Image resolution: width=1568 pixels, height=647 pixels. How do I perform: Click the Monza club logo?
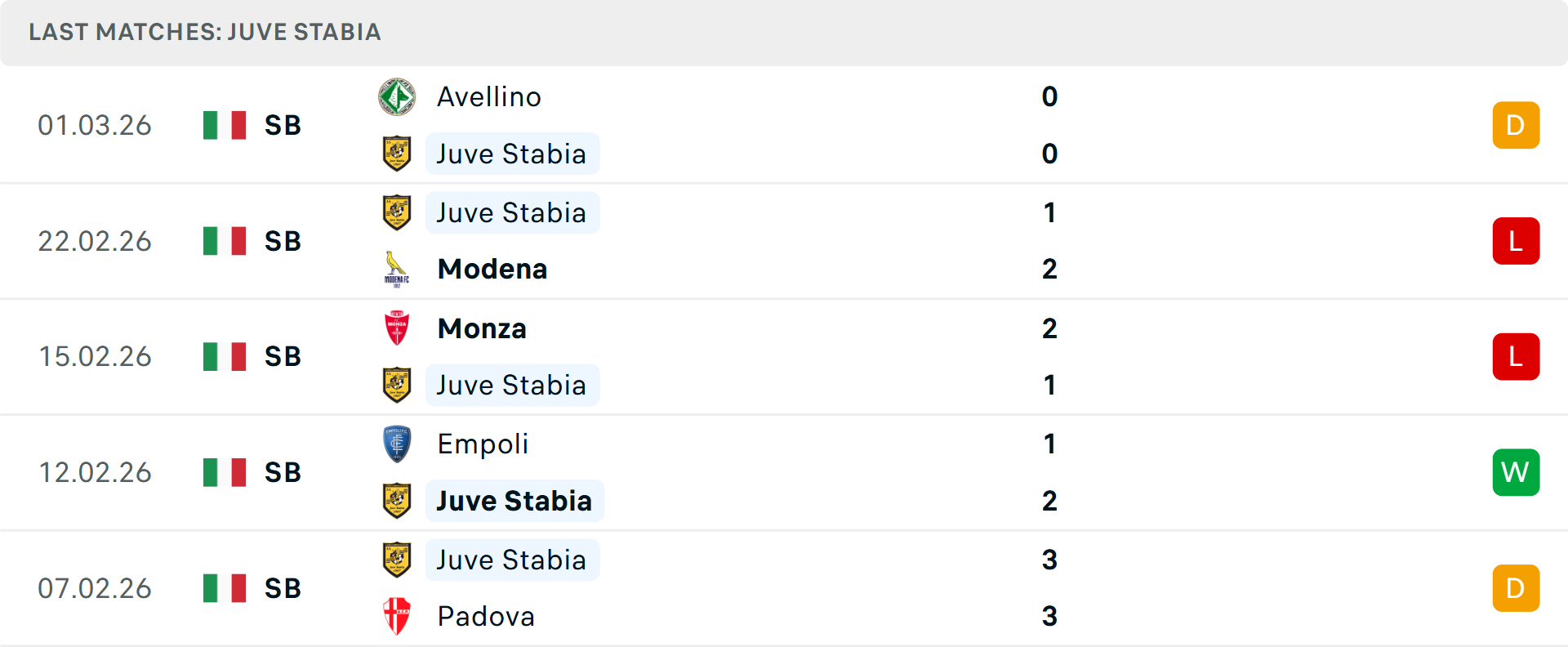coord(397,328)
